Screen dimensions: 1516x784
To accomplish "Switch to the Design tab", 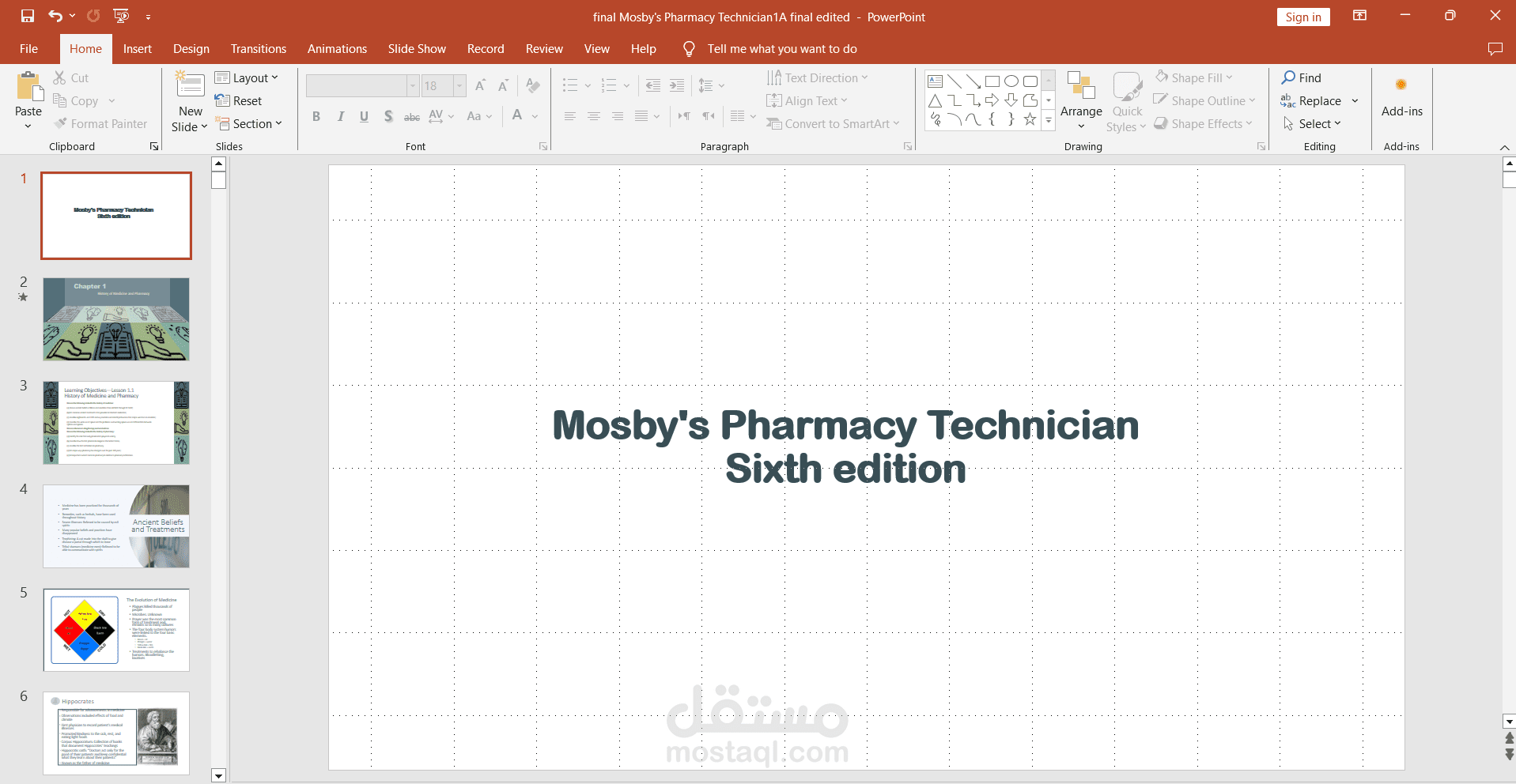I will 191,49.
